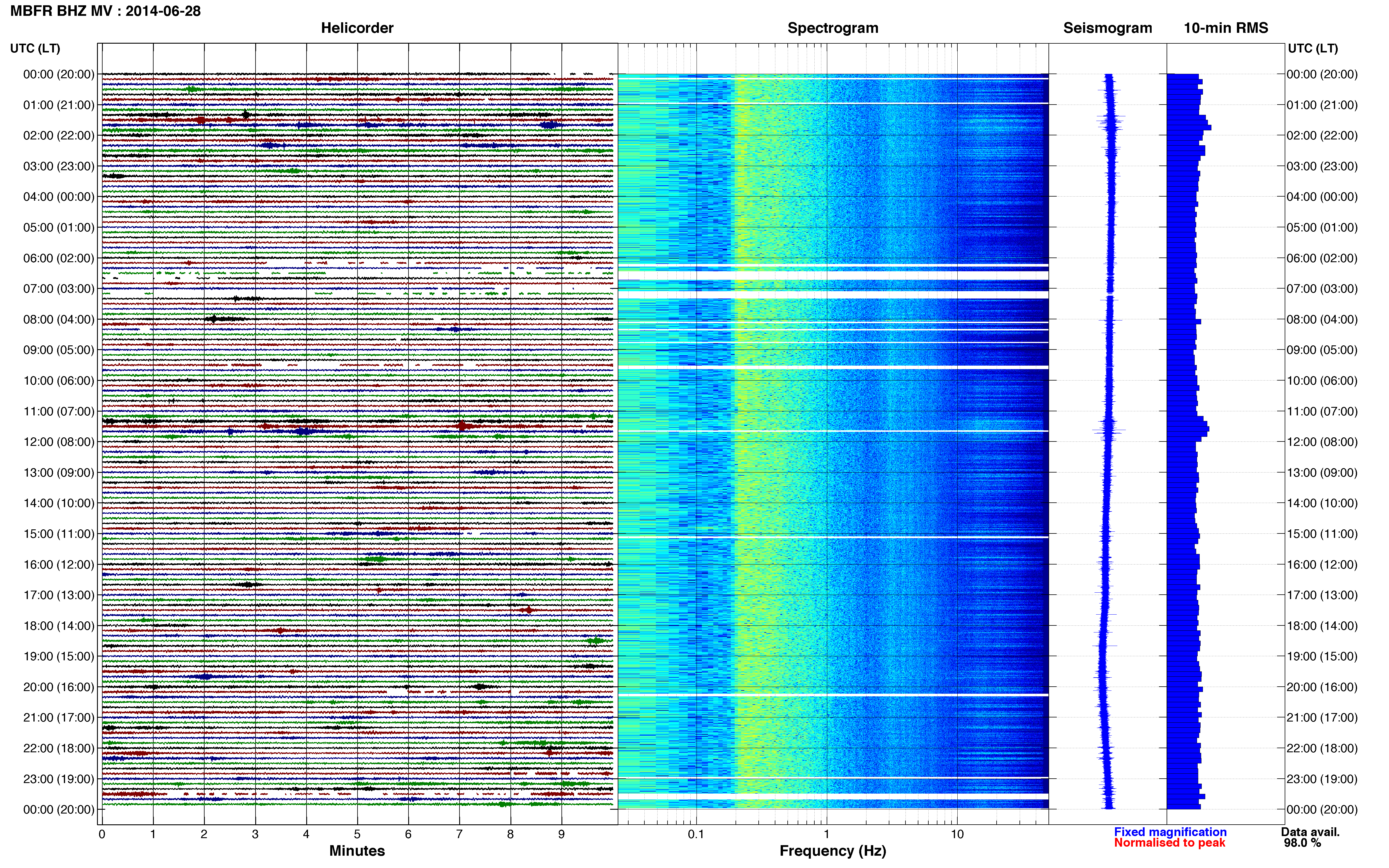1389x868 pixels.
Task: Click the '2' tick on Minutes axis
Action: tap(204, 834)
